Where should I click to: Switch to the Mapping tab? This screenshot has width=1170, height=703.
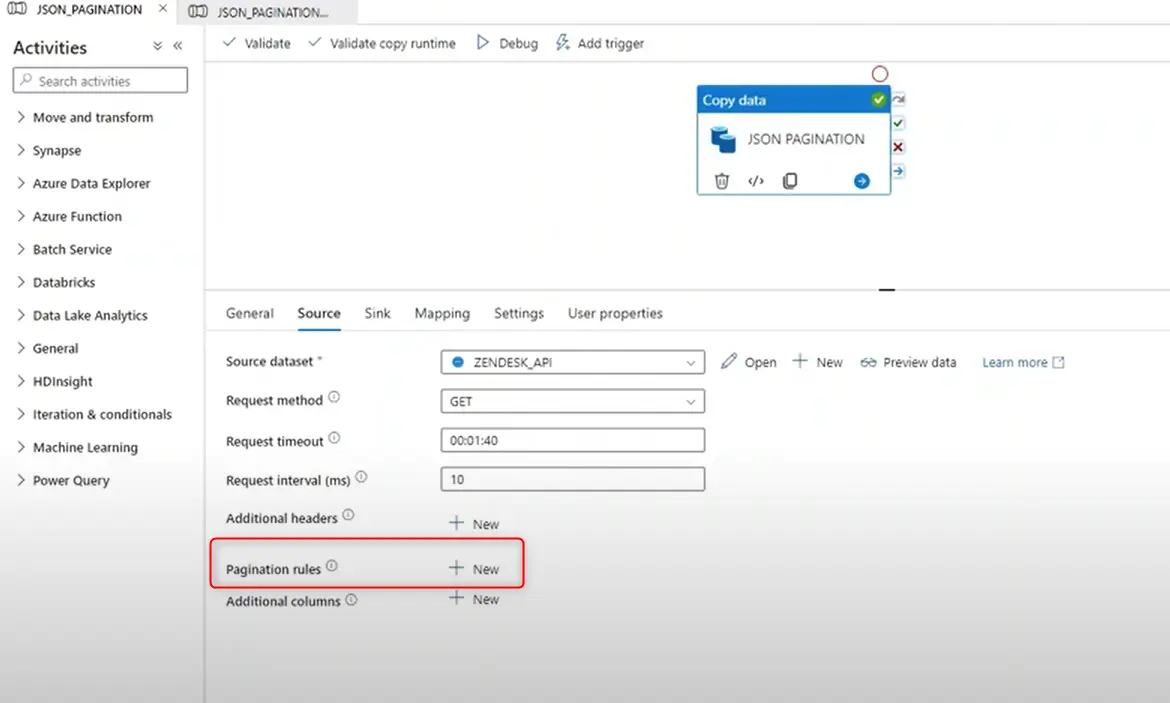(x=442, y=313)
